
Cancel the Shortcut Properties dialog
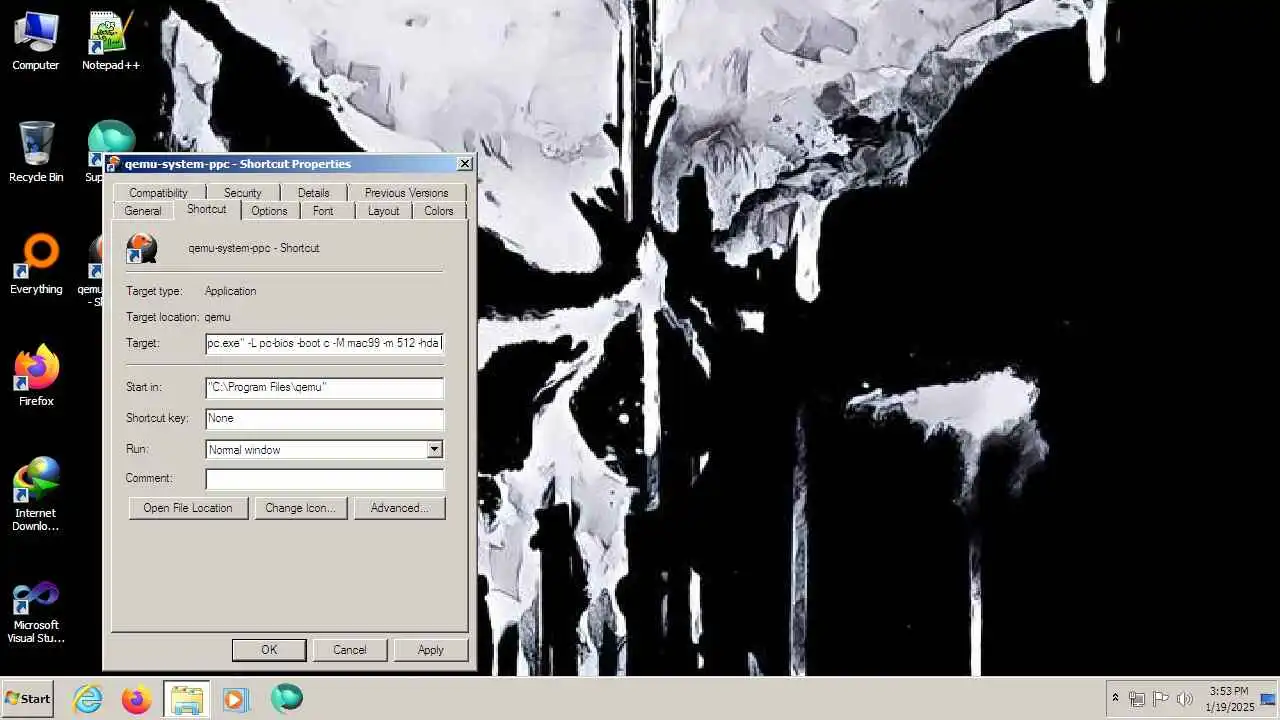tap(349, 650)
